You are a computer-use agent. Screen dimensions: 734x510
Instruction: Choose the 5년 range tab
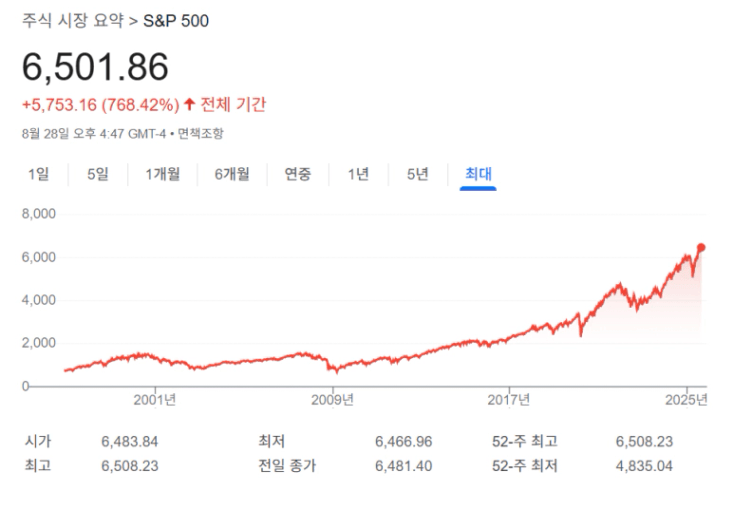418,174
